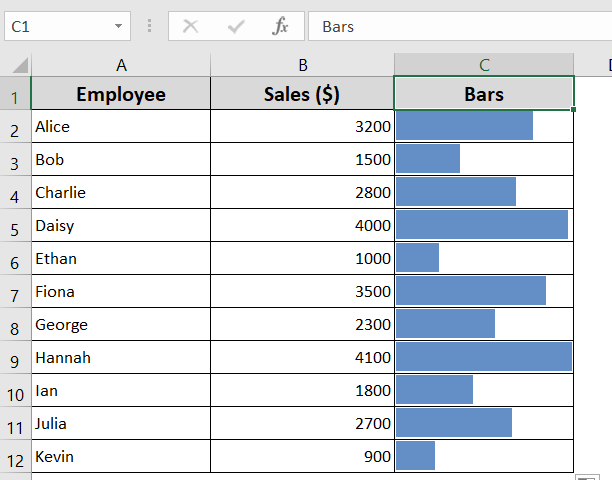Select column A header
612x480 pixels.
[121, 65]
